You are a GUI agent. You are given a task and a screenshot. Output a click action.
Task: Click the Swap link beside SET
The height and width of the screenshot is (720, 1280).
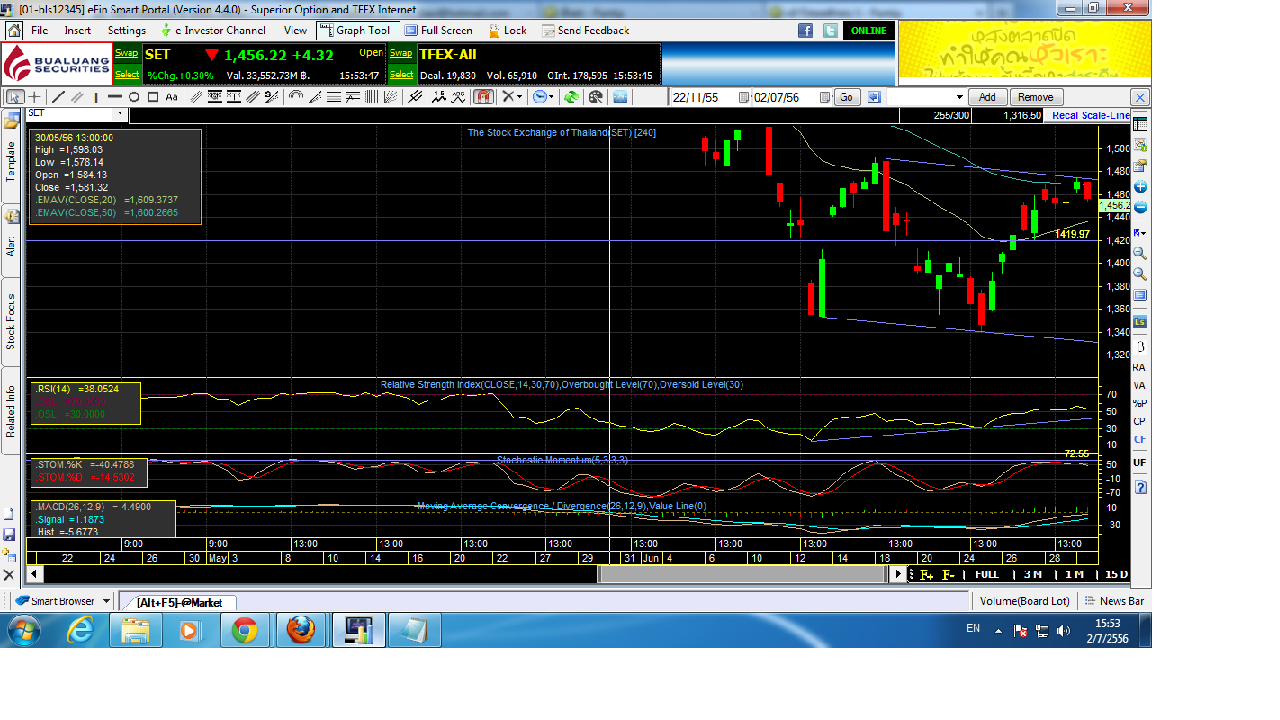127,53
